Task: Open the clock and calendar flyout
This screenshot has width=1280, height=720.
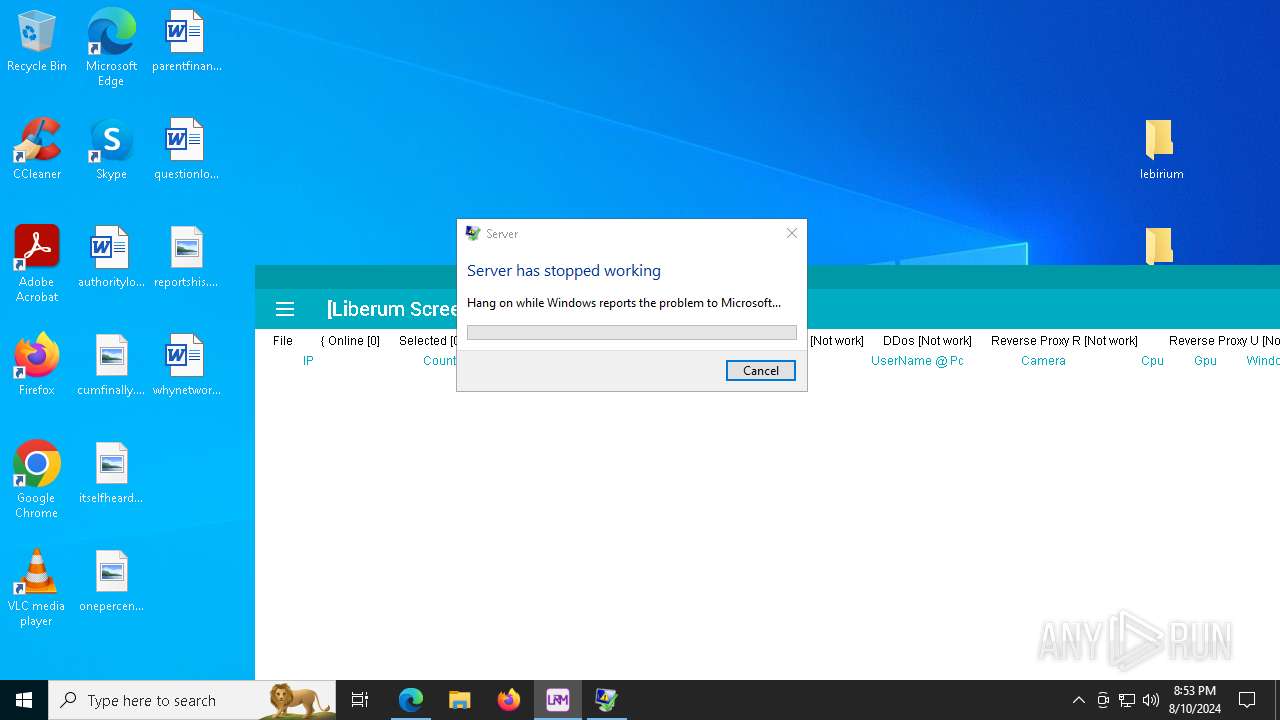Action: coord(1195,700)
